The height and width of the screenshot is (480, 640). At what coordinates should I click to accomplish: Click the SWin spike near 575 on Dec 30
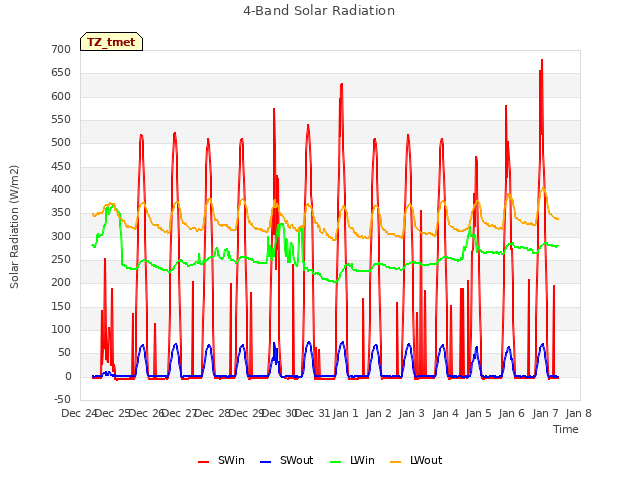(x=274, y=109)
